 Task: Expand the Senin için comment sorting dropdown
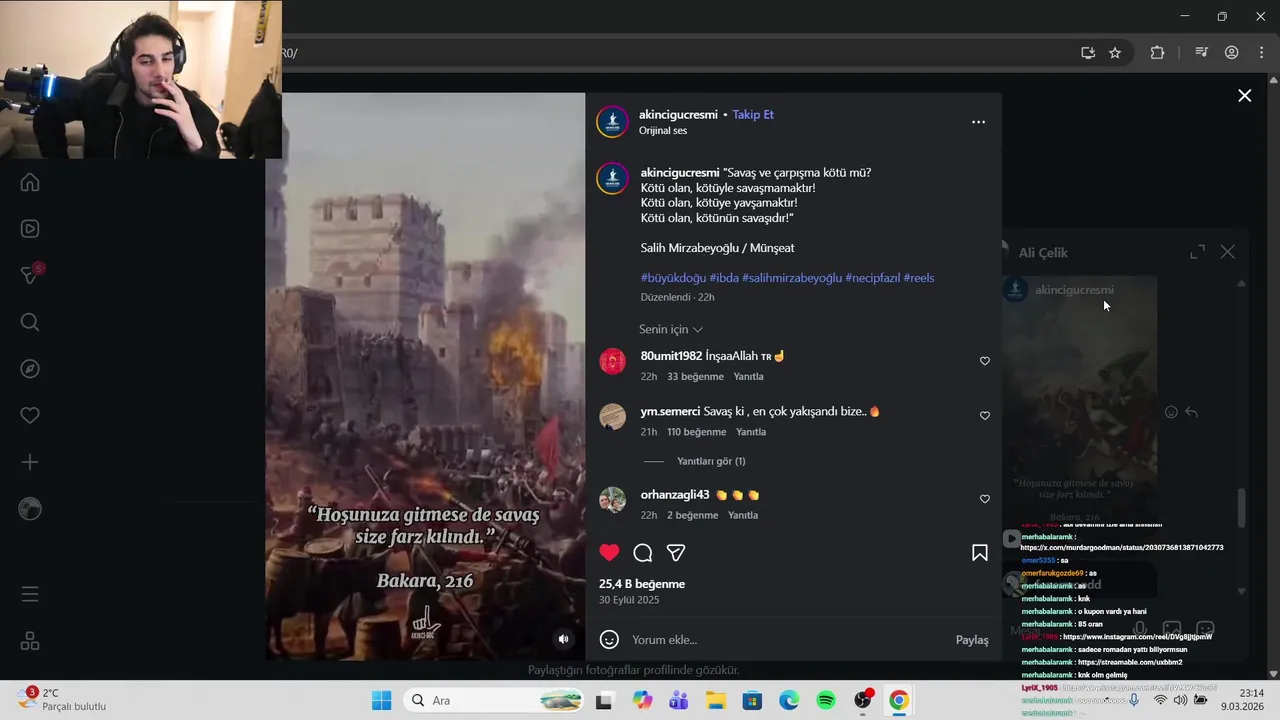(x=671, y=329)
